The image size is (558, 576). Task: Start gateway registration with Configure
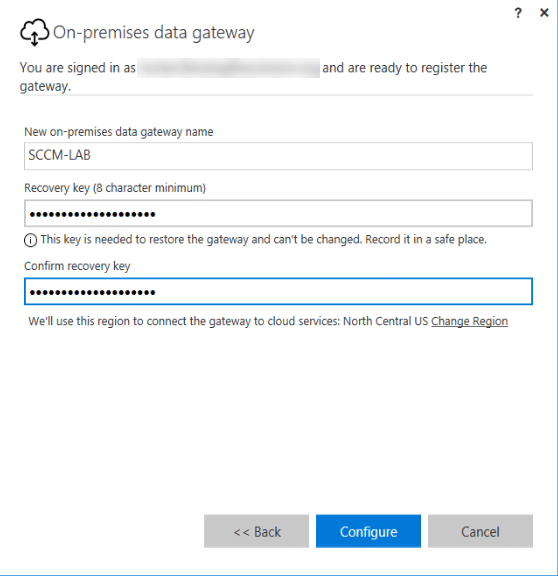[x=368, y=531]
